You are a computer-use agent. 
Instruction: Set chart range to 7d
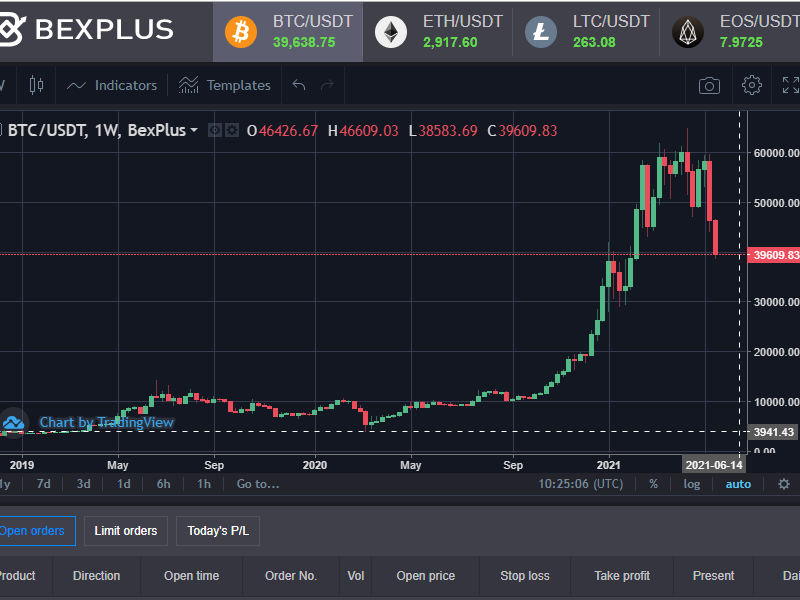tap(44, 484)
